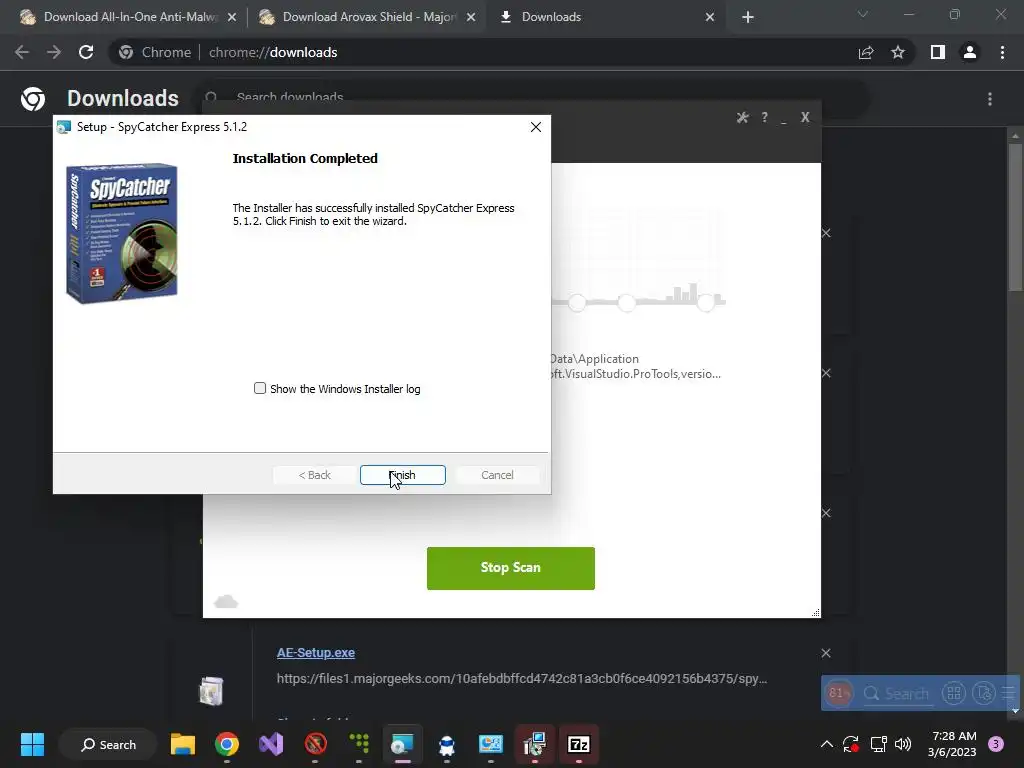1024x768 pixels.
Task: Click the scan stage slider first knob
Action: pos(577,302)
